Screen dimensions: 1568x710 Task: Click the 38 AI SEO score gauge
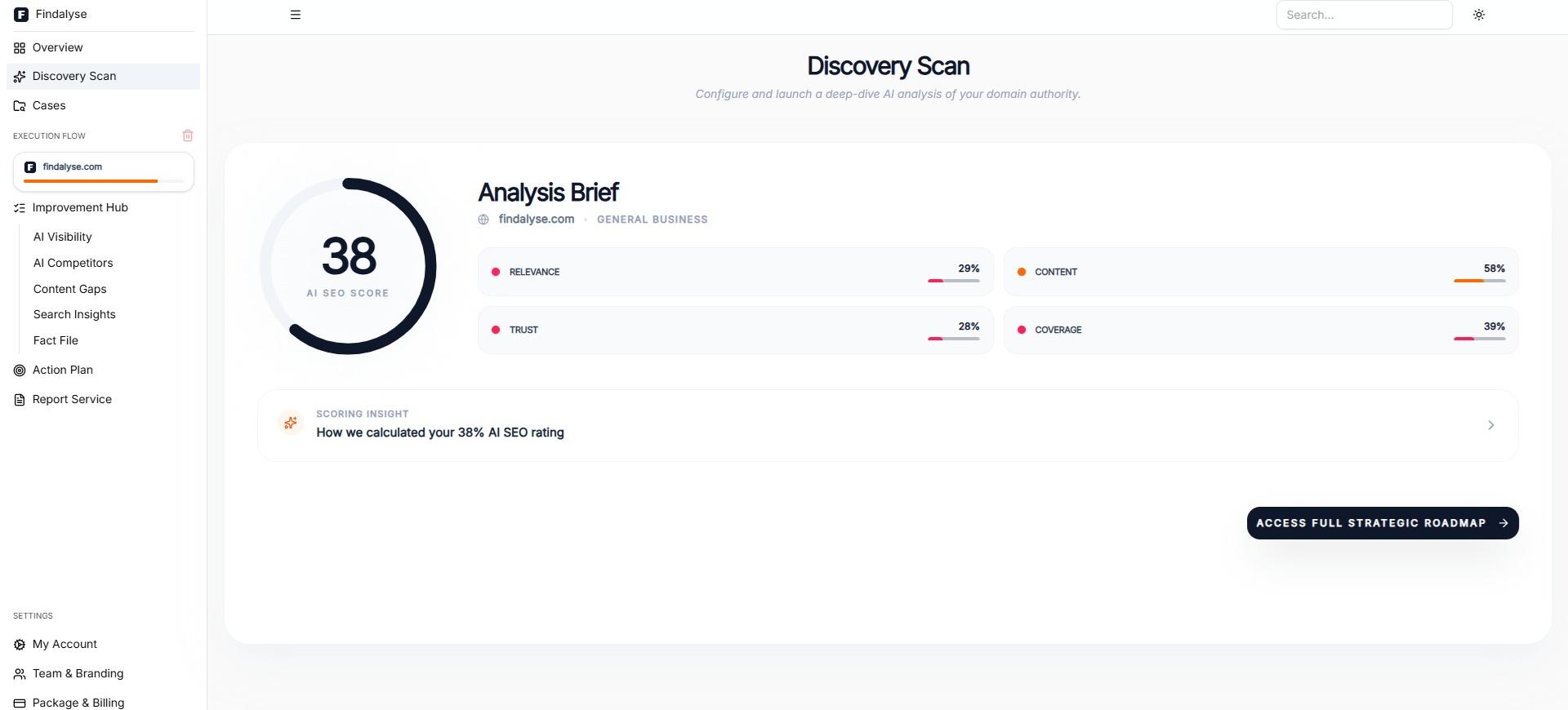(348, 266)
